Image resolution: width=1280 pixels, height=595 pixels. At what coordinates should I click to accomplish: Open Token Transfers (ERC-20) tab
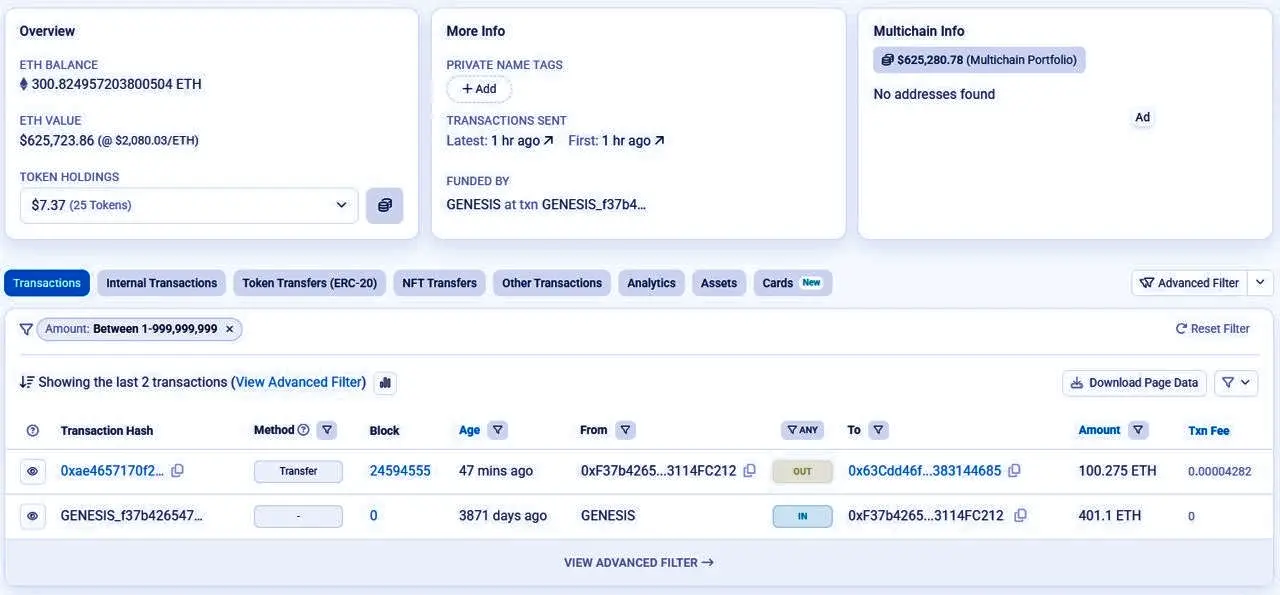tap(310, 283)
